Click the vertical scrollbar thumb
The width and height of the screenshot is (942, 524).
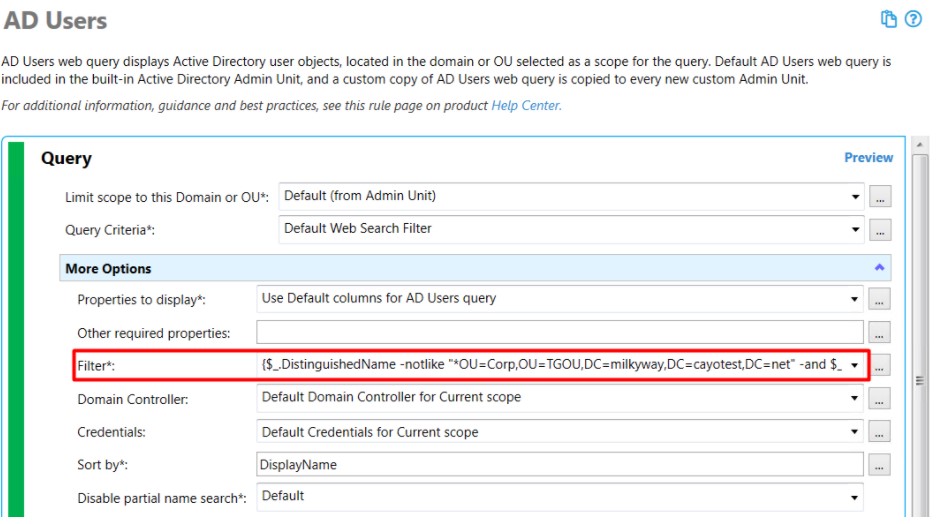(x=920, y=337)
